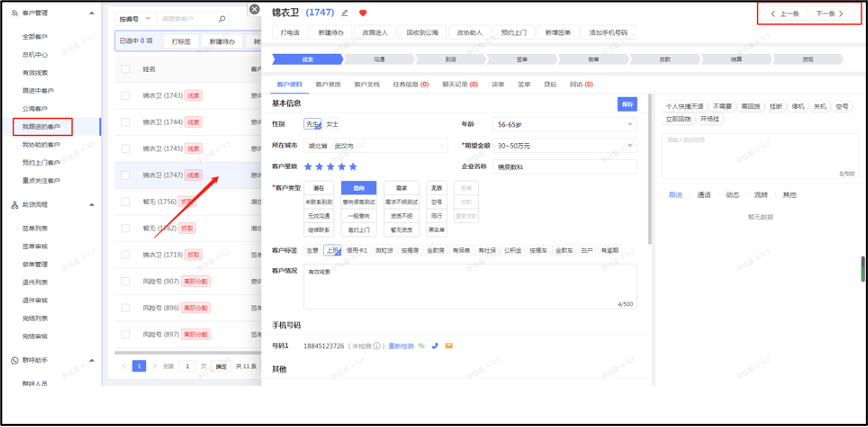Viewport: 868px width, 427px height.
Task: Set customer rating to the first star
Action: pos(308,166)
